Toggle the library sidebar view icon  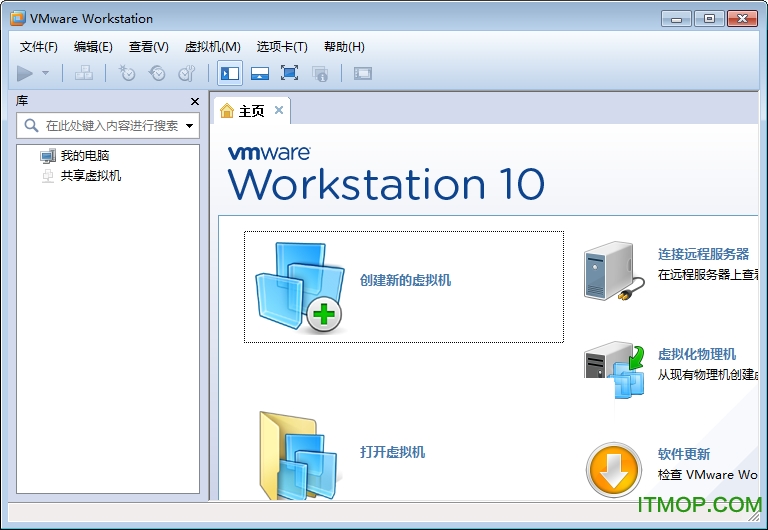pos(230,73)
